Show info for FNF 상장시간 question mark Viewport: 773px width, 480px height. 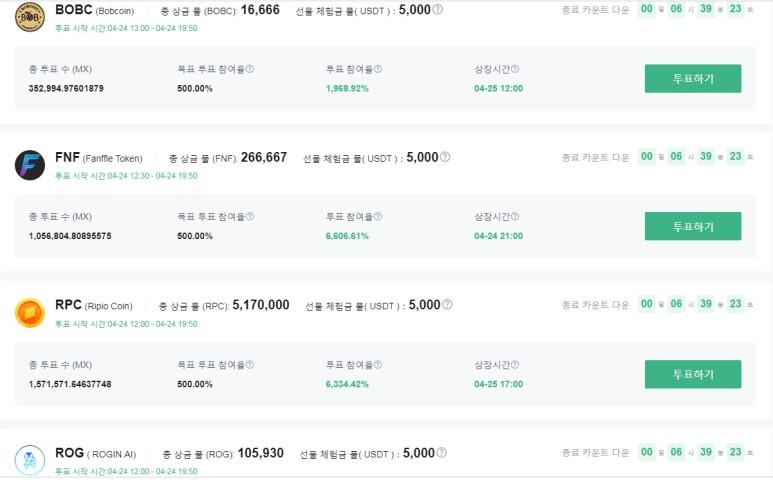515,216
